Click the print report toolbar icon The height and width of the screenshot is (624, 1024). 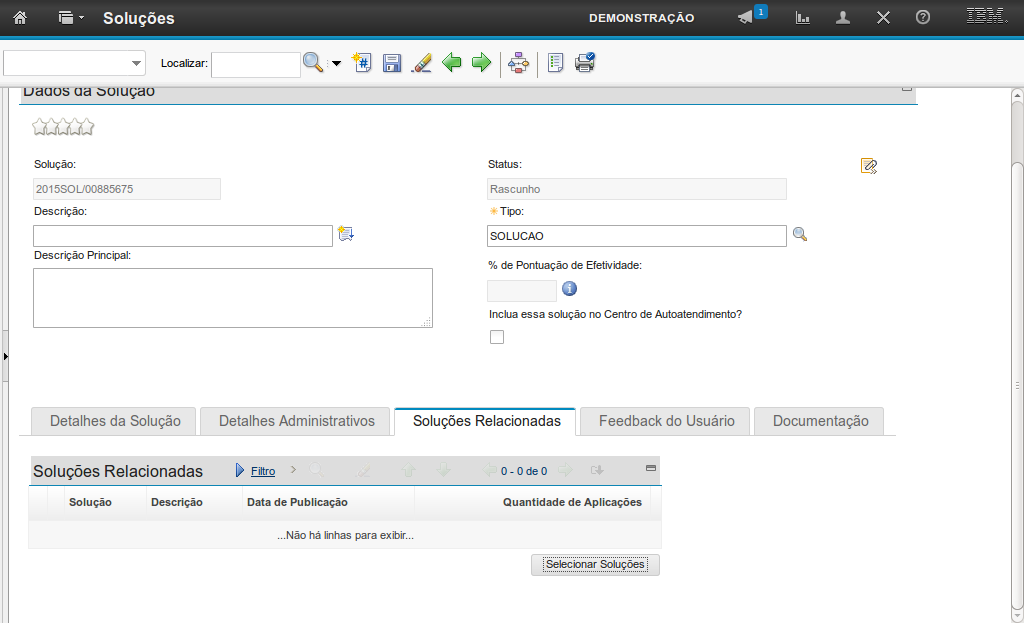[585, 63]
